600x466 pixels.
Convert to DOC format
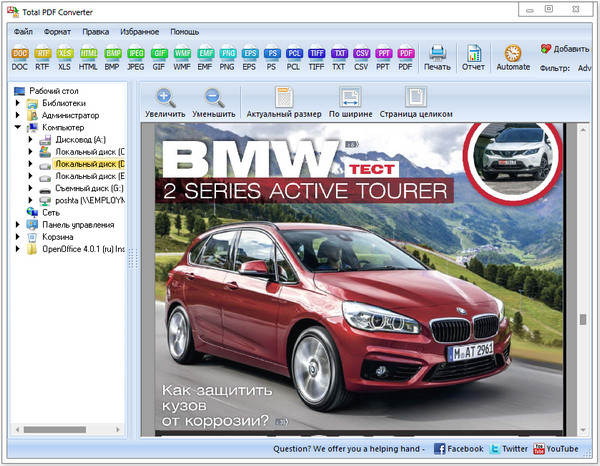[x=20, y=58]
